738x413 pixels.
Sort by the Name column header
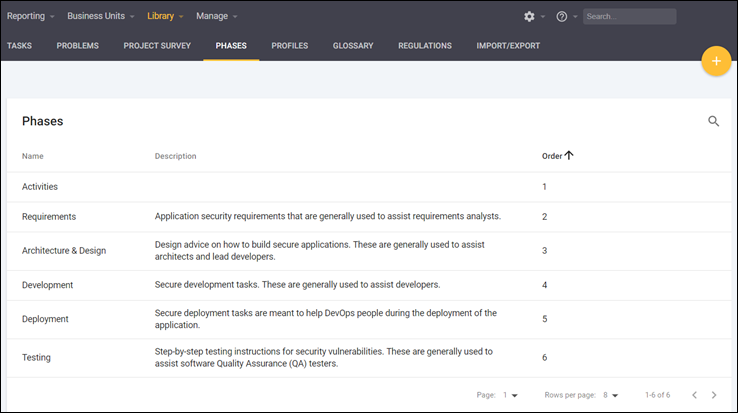pos(33,156)
